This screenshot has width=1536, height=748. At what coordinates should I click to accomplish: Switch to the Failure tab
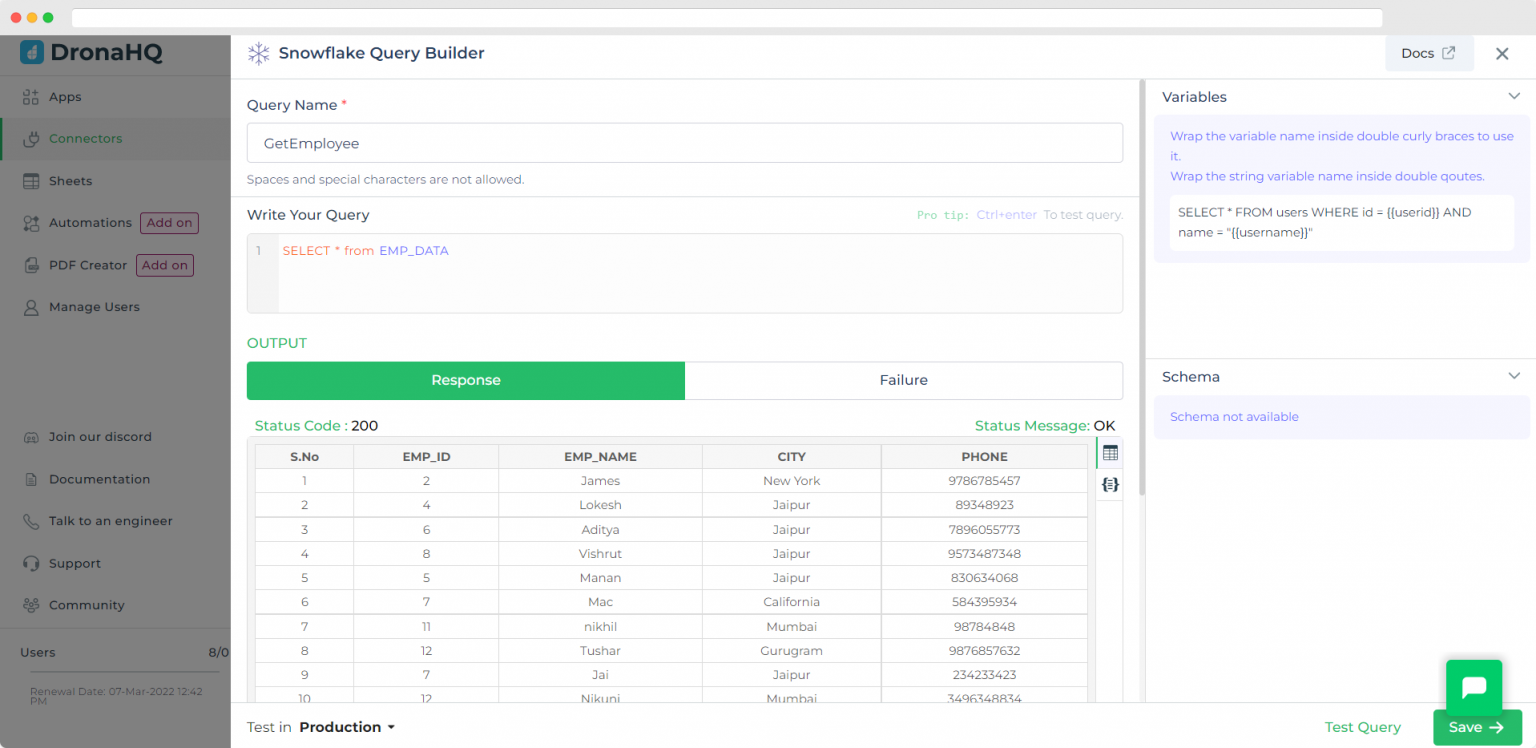(x=903, y=380)
